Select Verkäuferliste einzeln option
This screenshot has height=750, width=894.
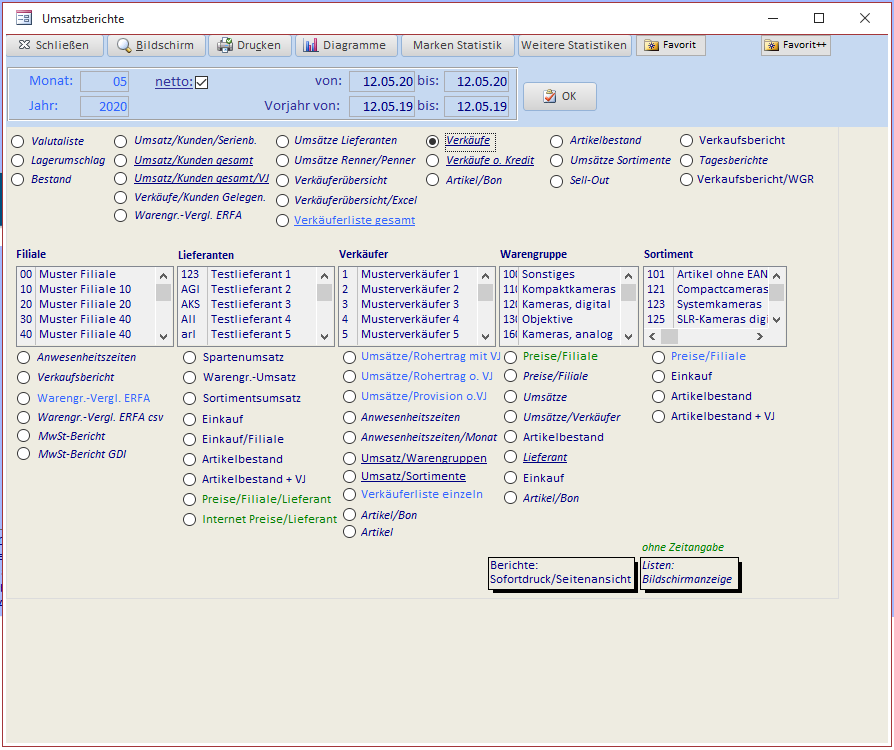tap(350, 495)
